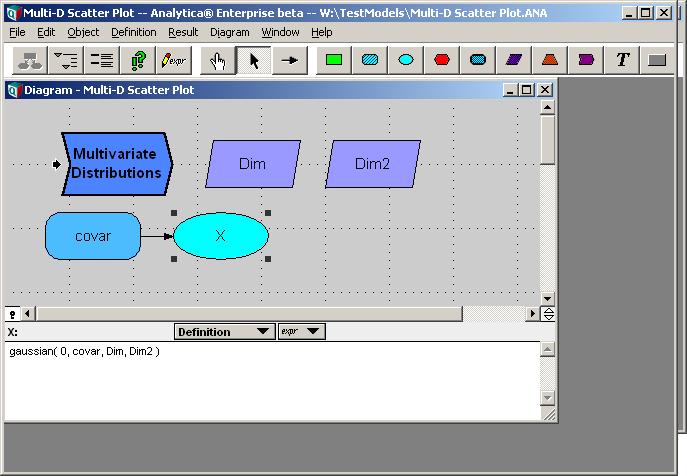Select the text T tool
Viewport: 687px width, 476px height.
point(622,60)
